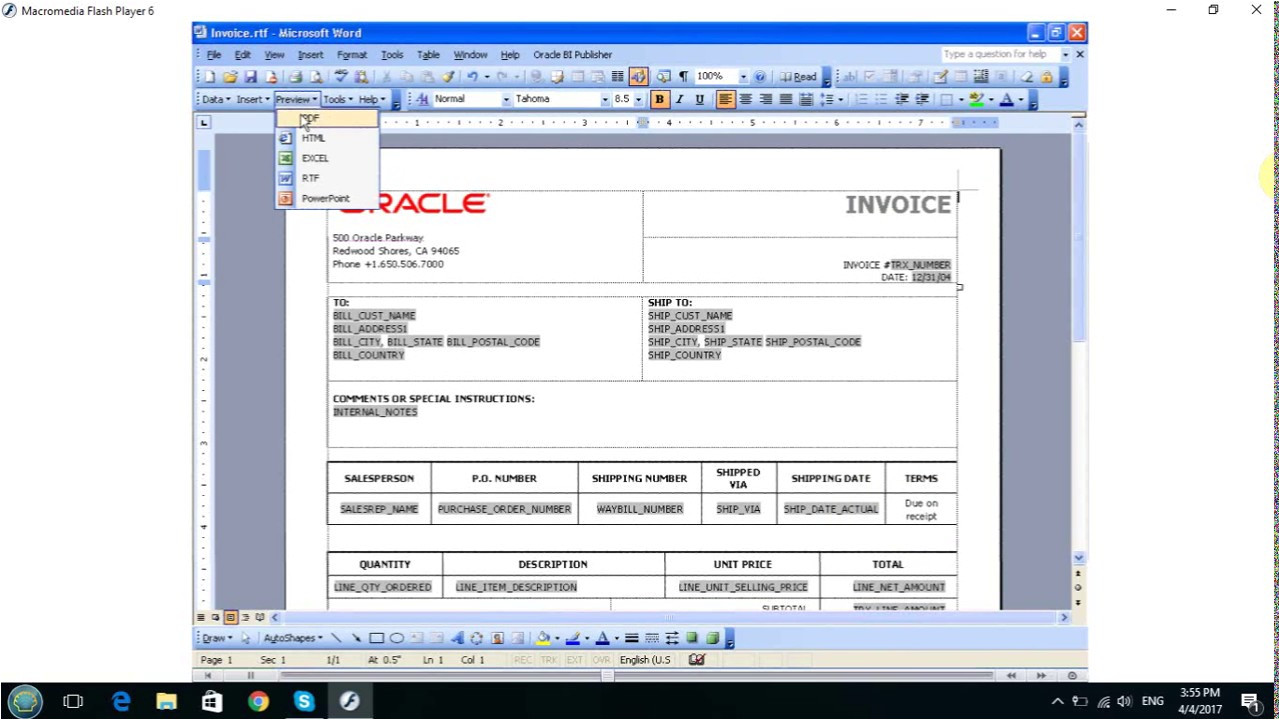Toggle Bold formatting
The image size is (1280, 720).
click(x=659, y=99)
